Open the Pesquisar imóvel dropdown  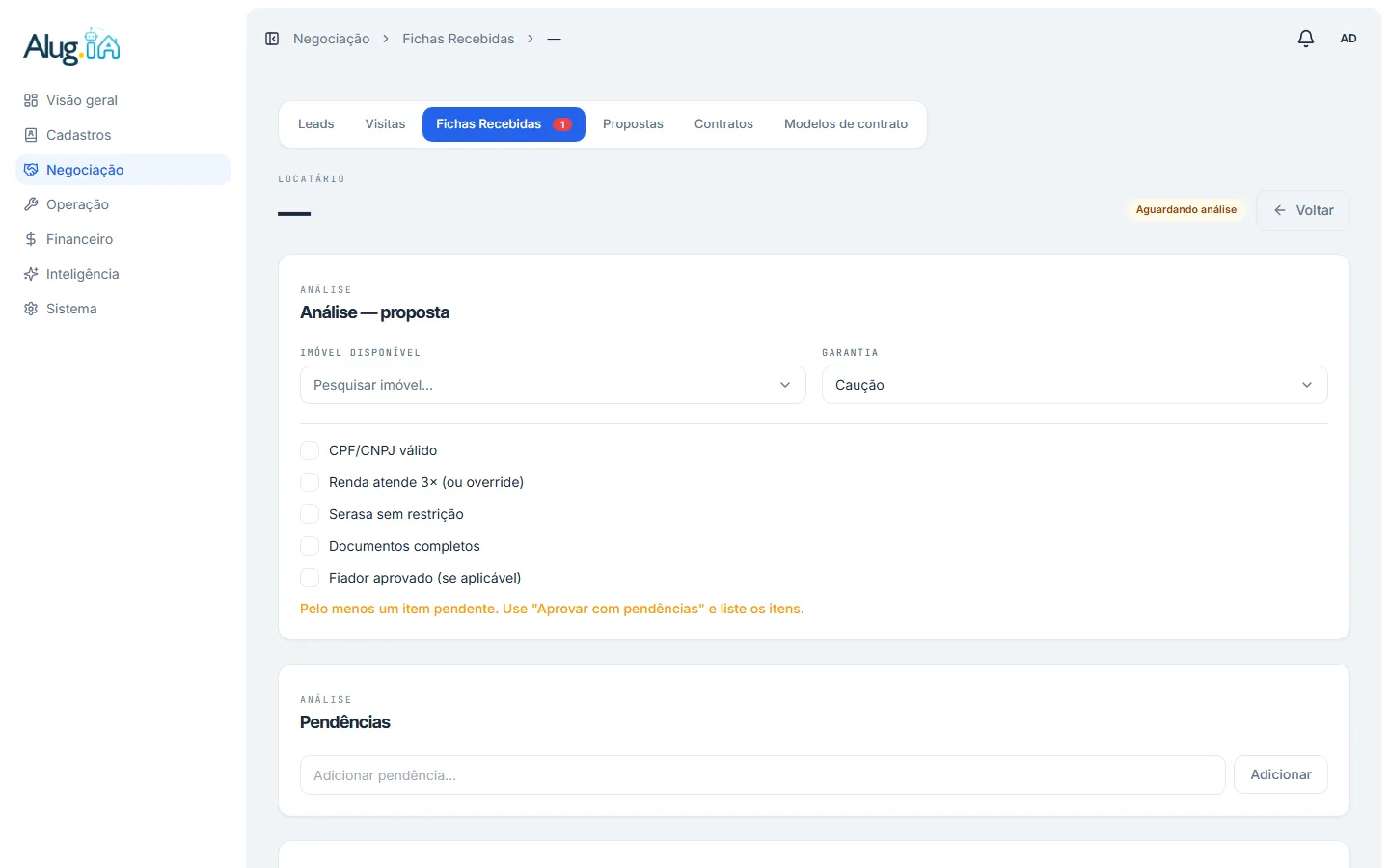coord(553,385)
